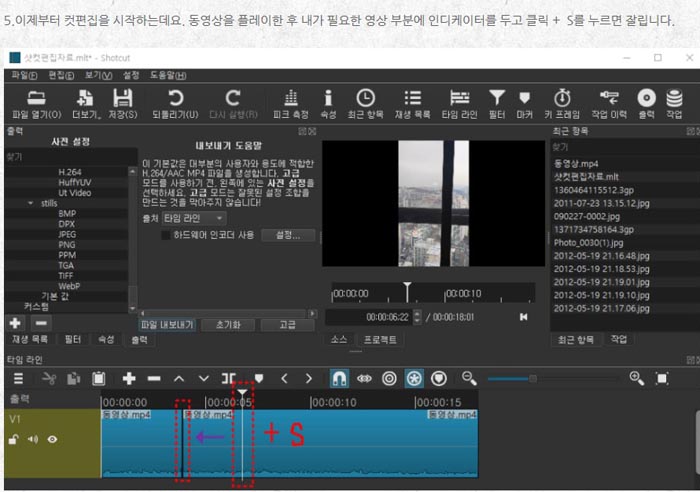700x492 pixels.
Task: Save project with 저장 icon
Action: coord(123,104)
